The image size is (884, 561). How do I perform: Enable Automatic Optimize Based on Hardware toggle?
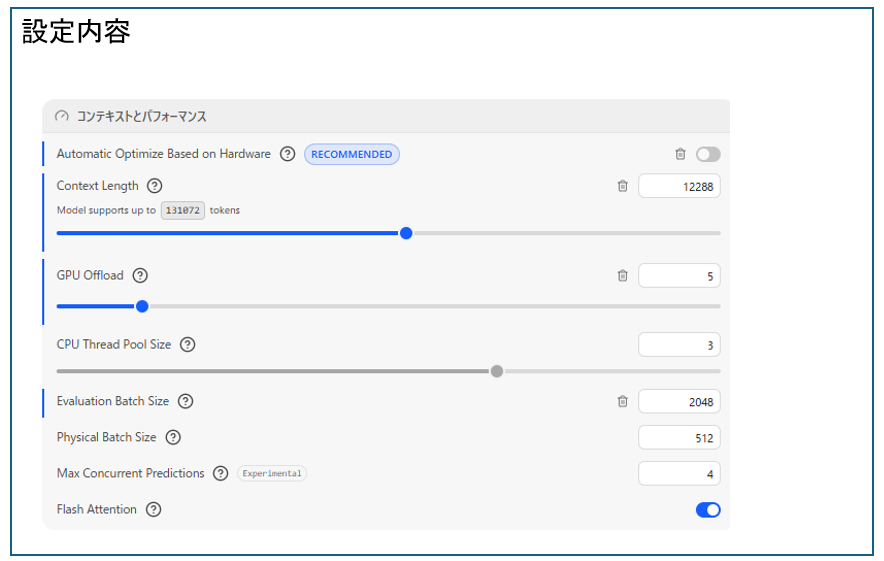coord(708,154)
